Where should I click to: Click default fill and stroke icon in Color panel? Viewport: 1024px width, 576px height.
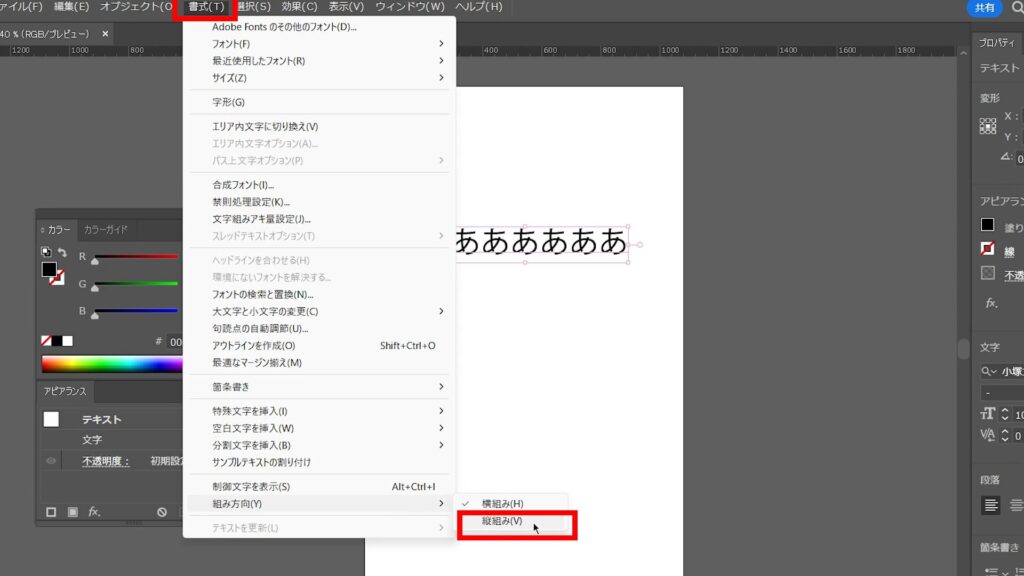coord(46,252)
